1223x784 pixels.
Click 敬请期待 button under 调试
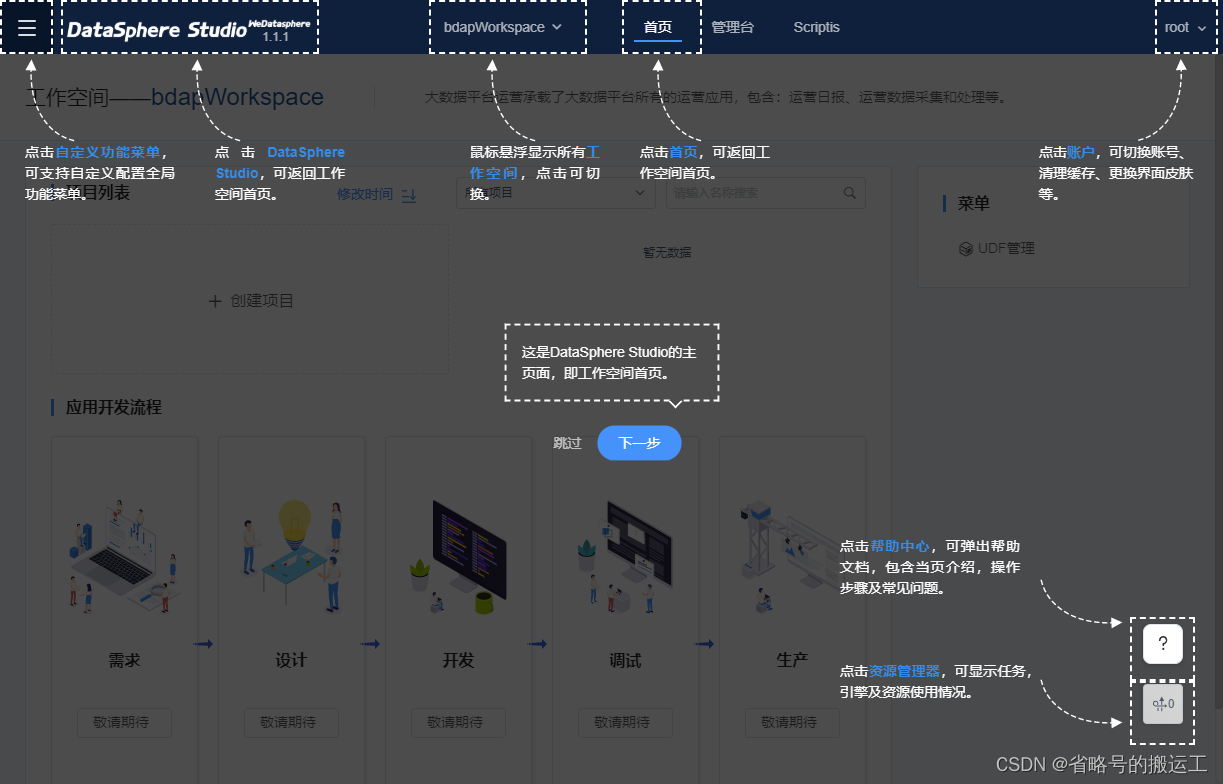pos(625,722)
